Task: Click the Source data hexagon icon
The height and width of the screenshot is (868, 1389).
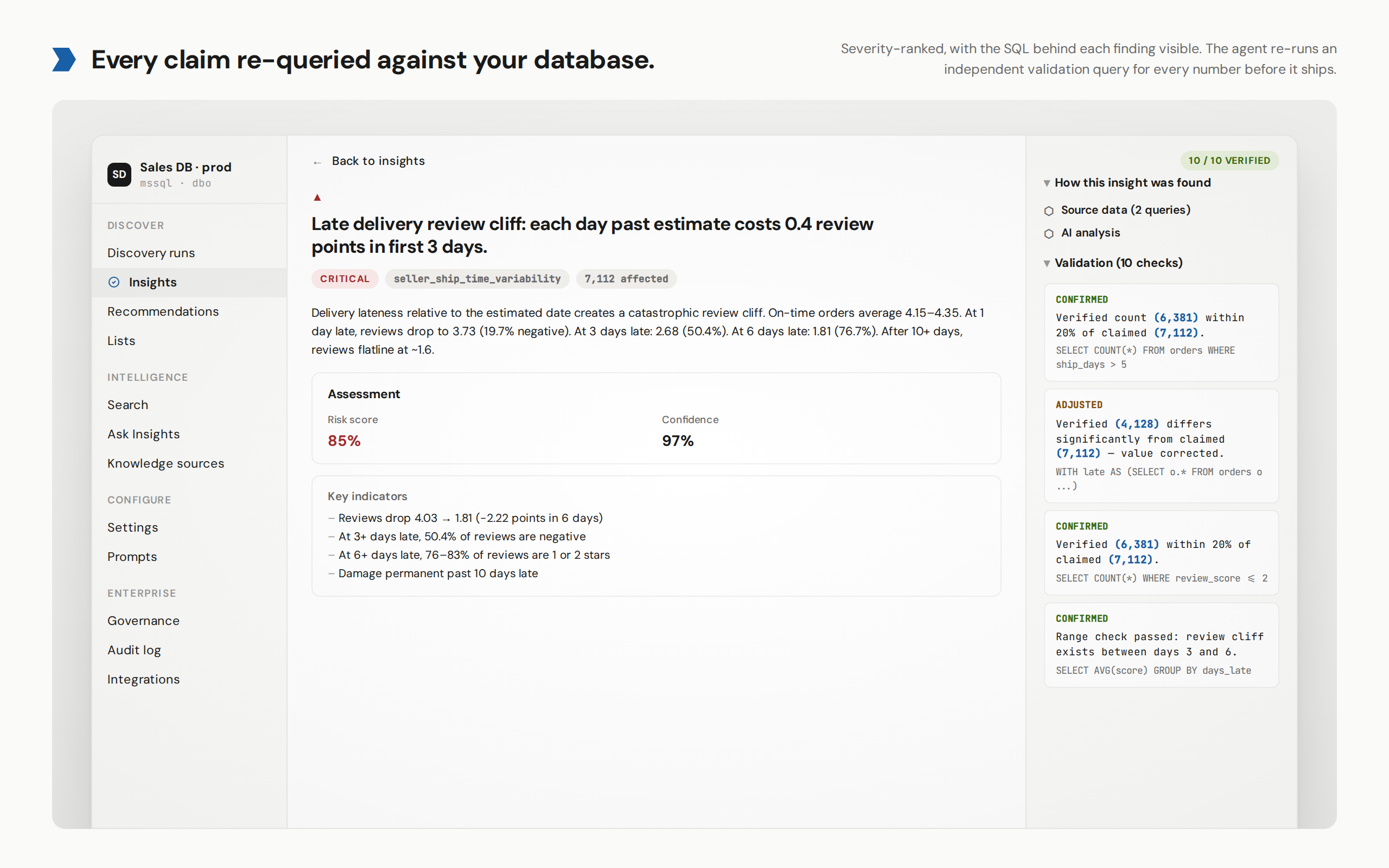Action: [x=1049, y=210]
